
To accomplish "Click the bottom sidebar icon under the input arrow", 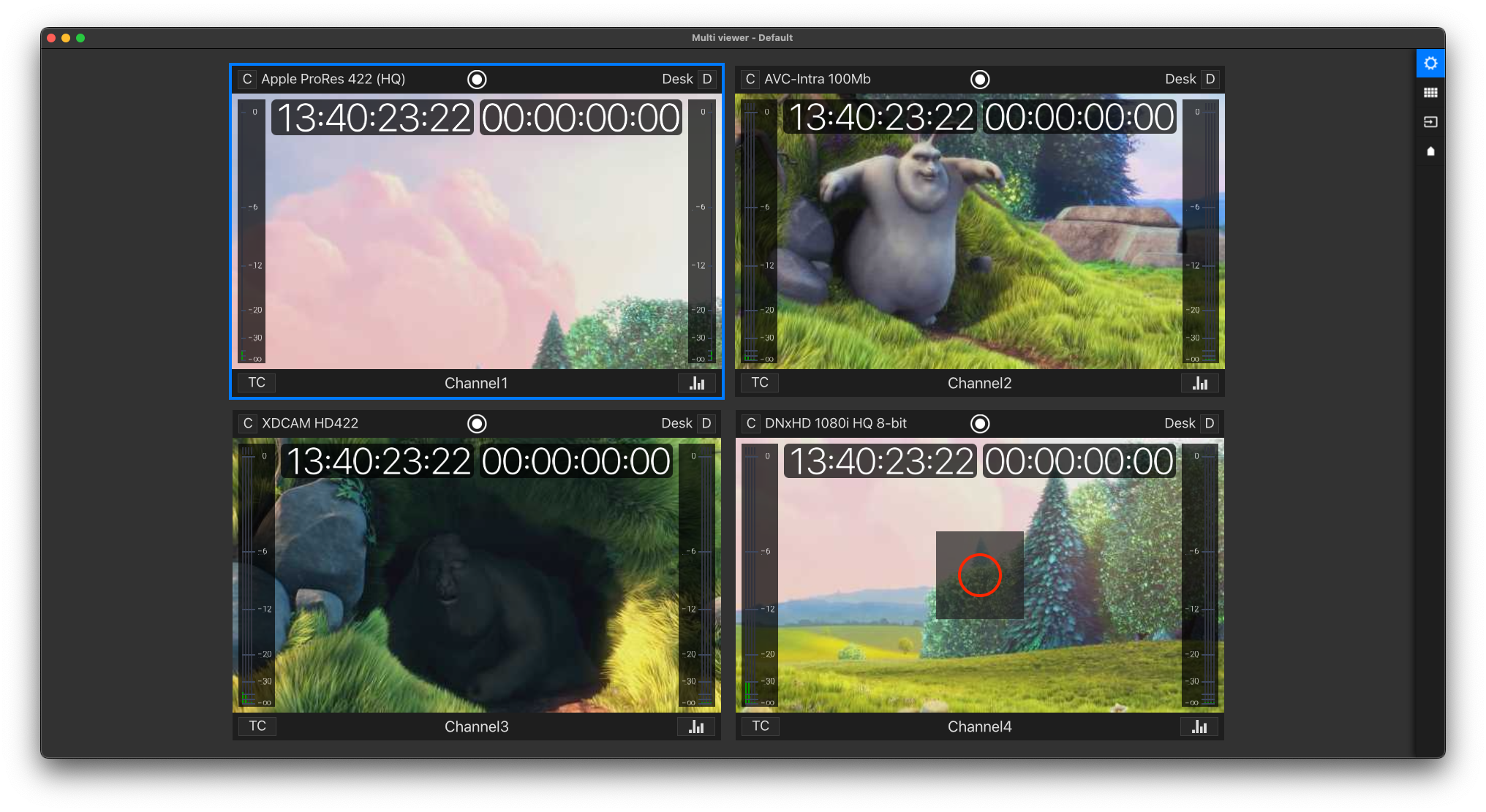I will pyautogui.click(x=1430, y=151).
